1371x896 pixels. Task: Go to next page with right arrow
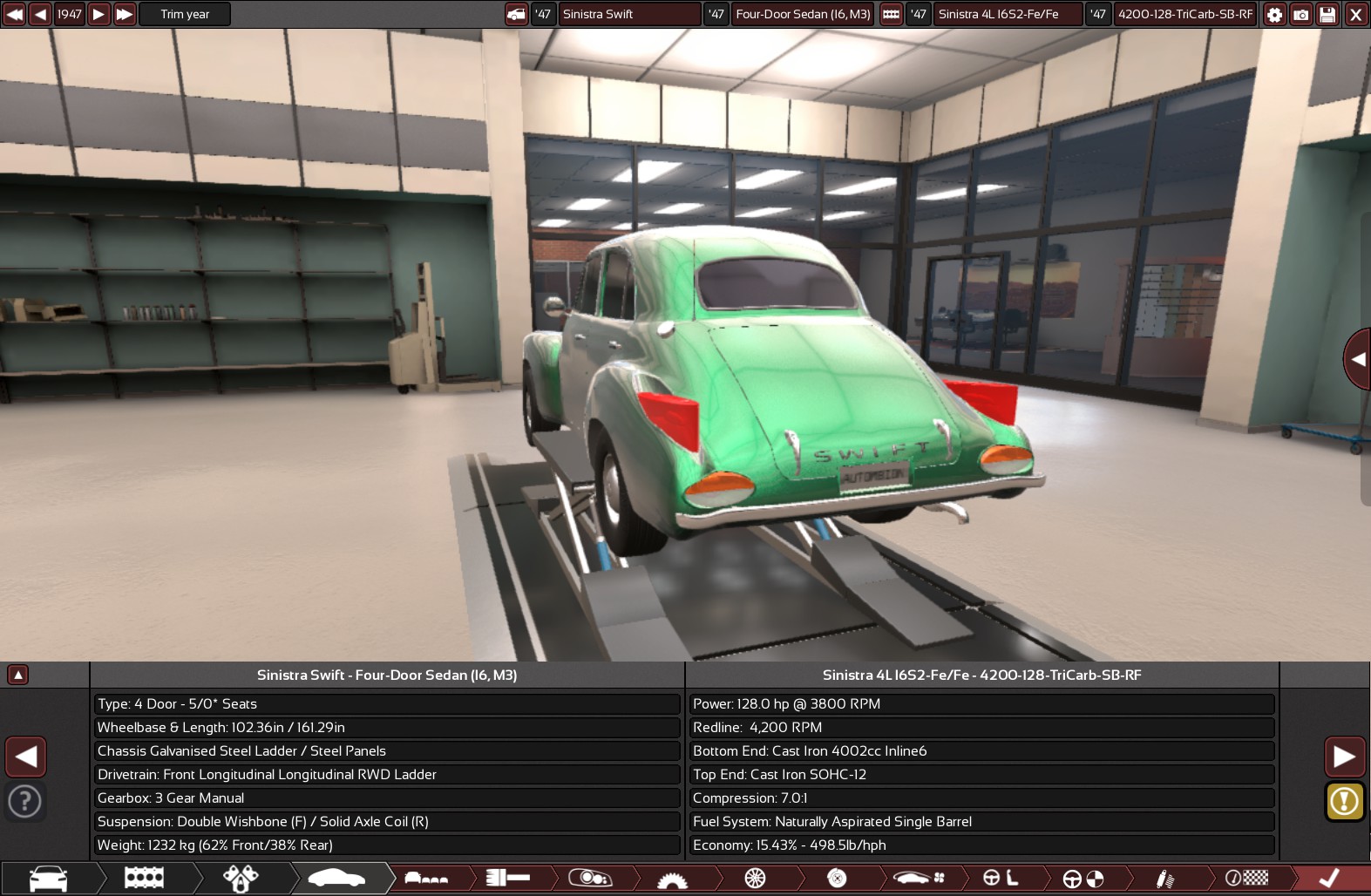coord(1344,757)
